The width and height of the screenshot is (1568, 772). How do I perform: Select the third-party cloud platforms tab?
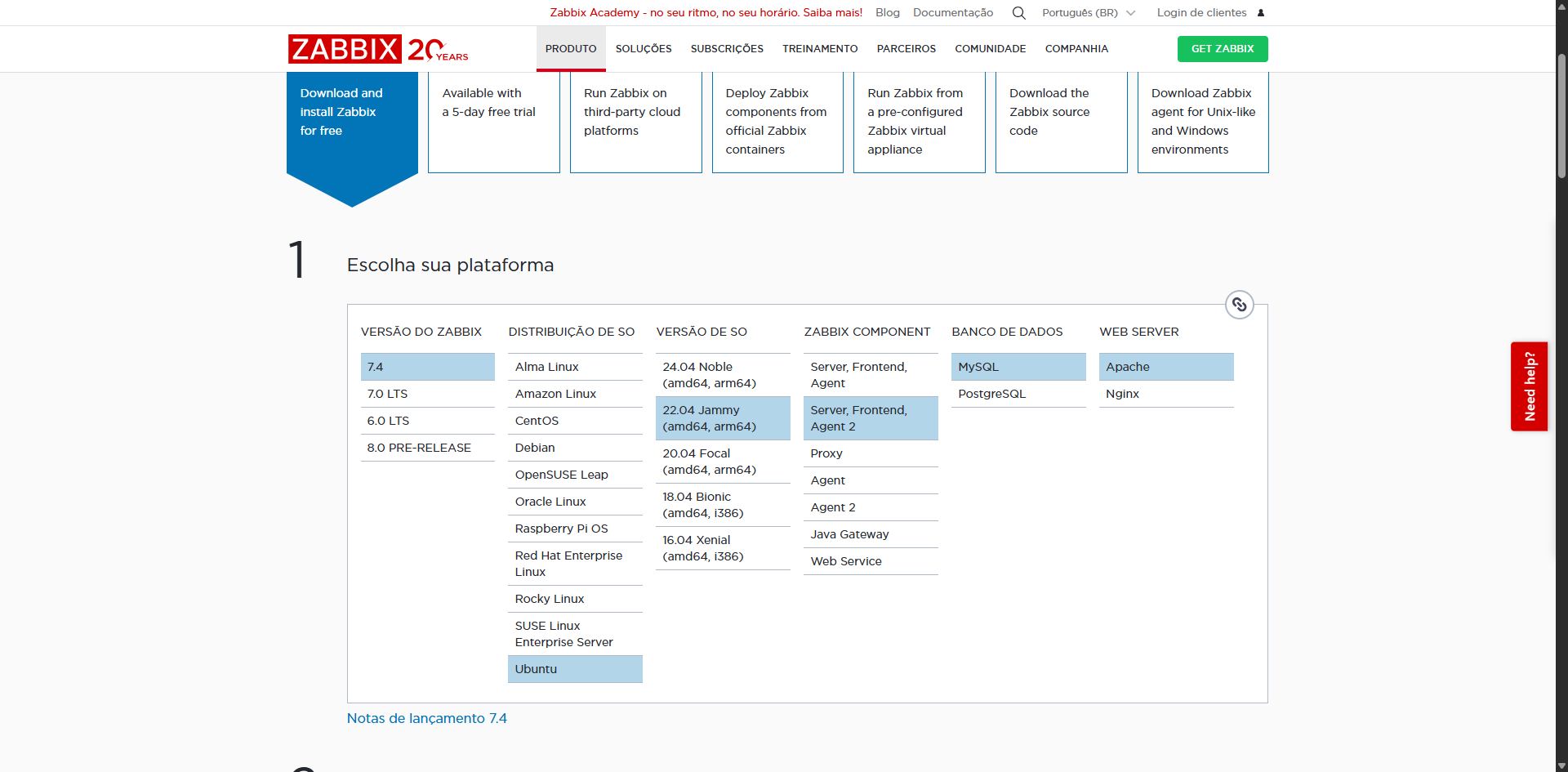pos(635,121)
